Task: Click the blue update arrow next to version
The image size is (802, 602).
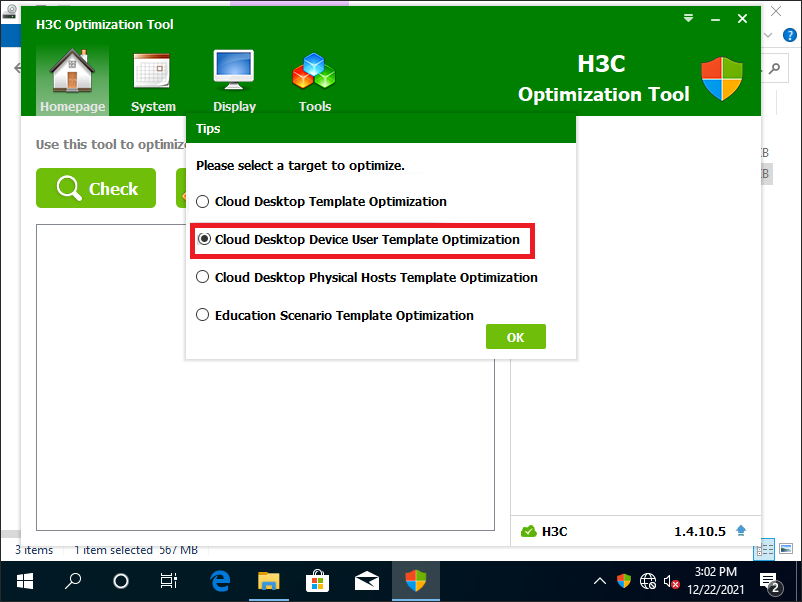Action: point(741,531)
